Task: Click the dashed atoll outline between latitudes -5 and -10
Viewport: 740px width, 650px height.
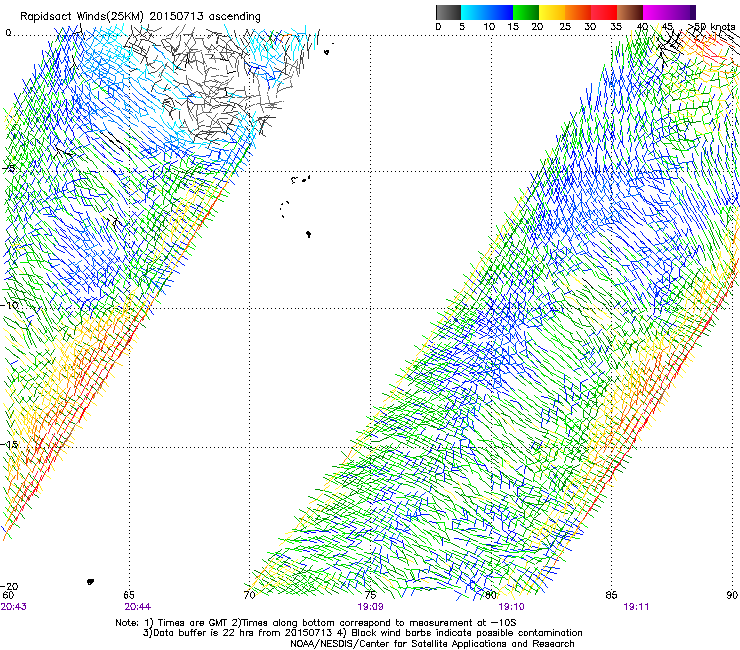Action: coord(284,209)
